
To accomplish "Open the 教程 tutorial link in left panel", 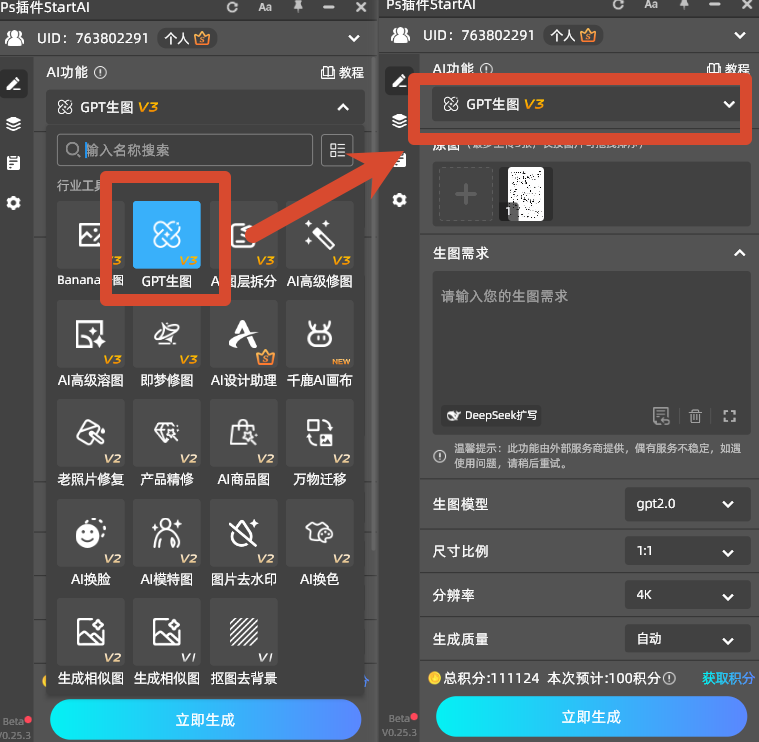I will (x=342, y=73).
